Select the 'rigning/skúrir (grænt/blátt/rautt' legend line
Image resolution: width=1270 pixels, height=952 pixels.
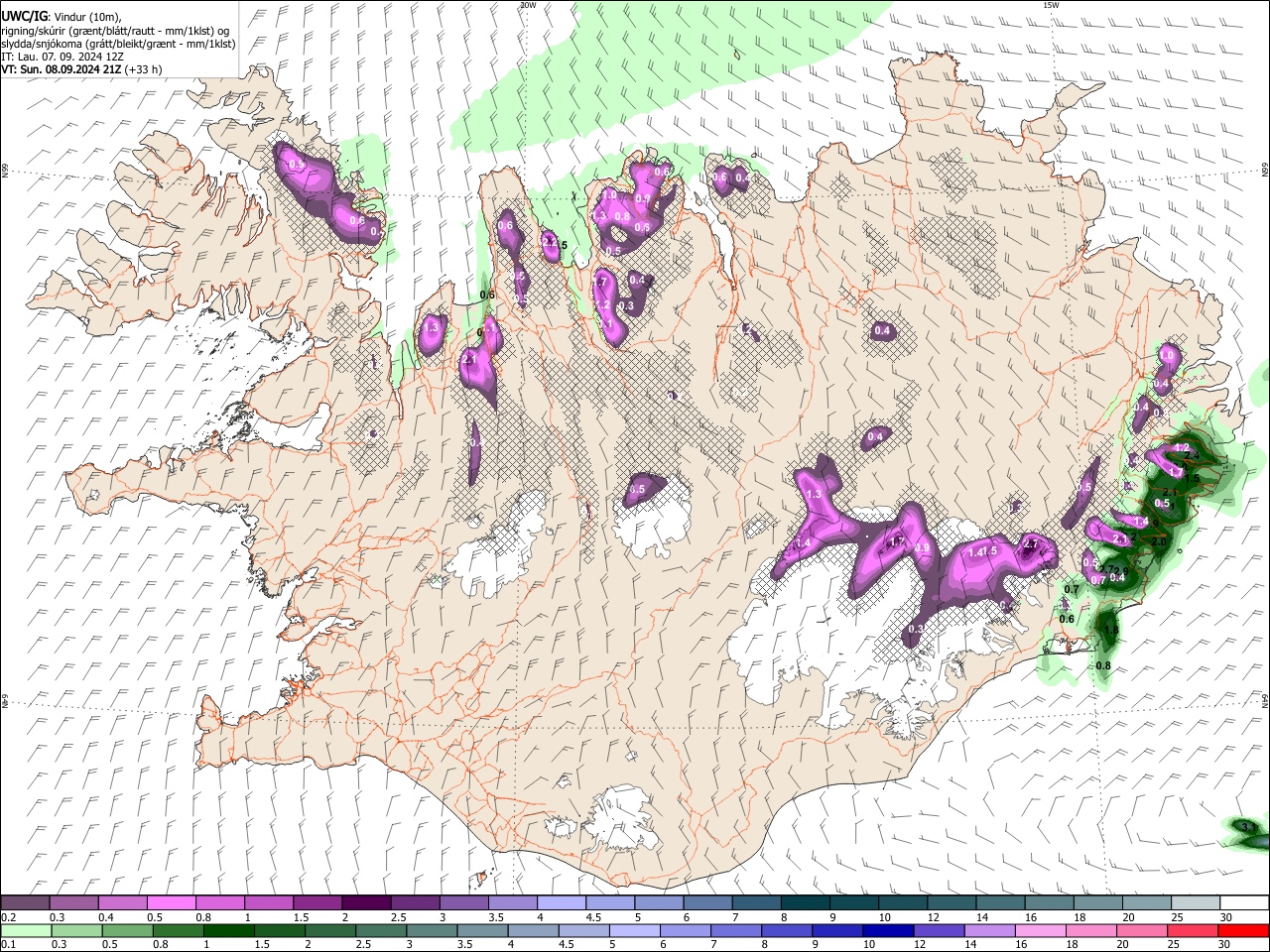[116, 31]
